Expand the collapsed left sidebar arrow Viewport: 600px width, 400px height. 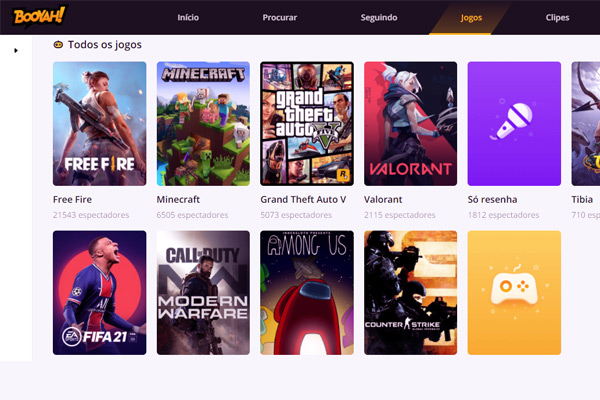[x=16, y=51]
